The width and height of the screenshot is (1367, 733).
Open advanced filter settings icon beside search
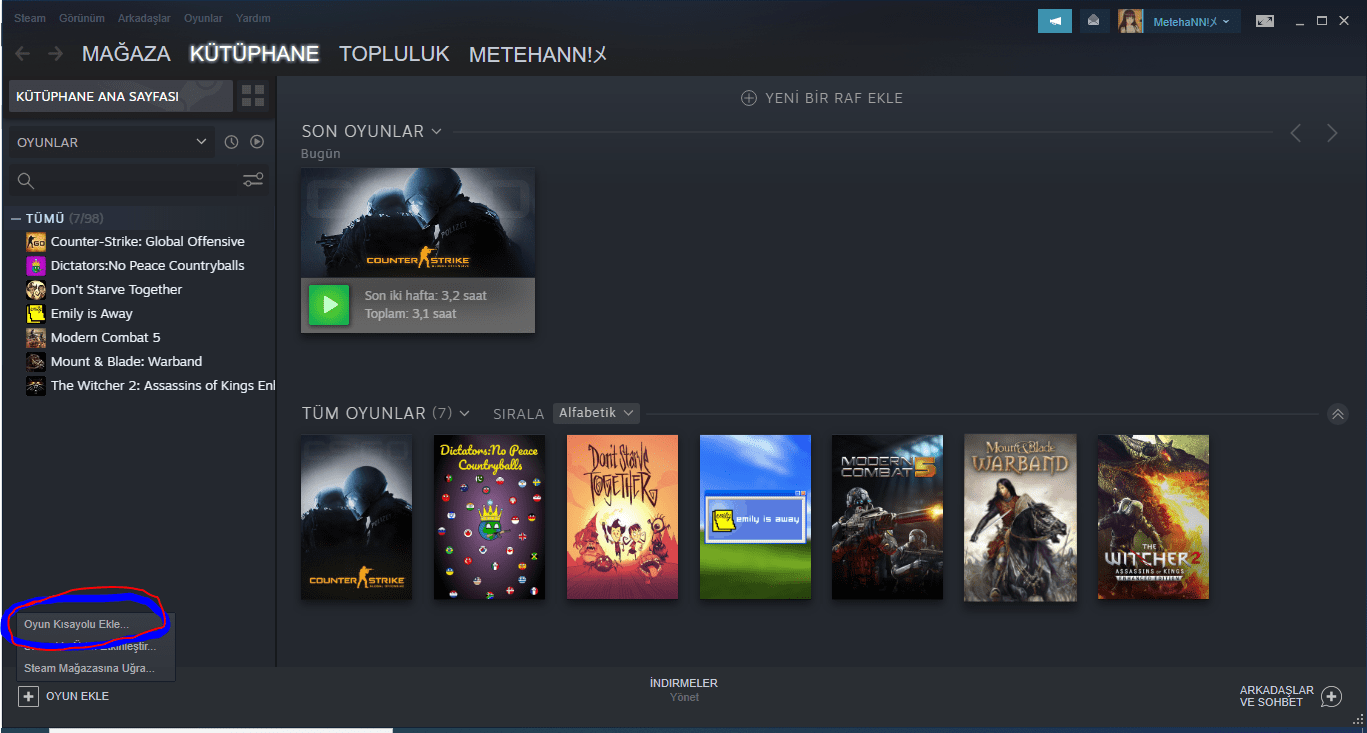(253, 180)
